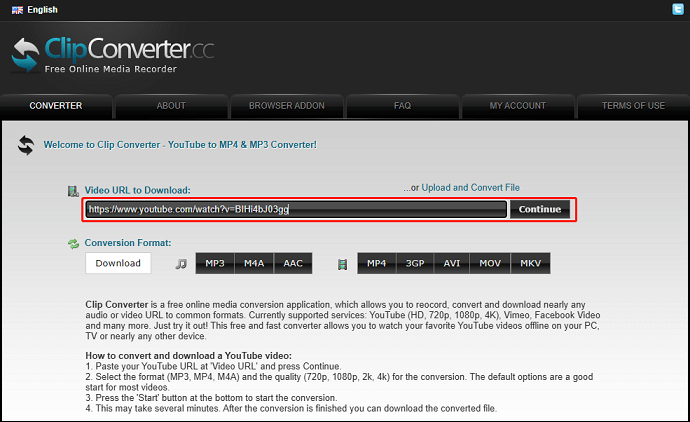
Task: Click the step '4. This may take several minutes' line
Action: tap(291, 408)
